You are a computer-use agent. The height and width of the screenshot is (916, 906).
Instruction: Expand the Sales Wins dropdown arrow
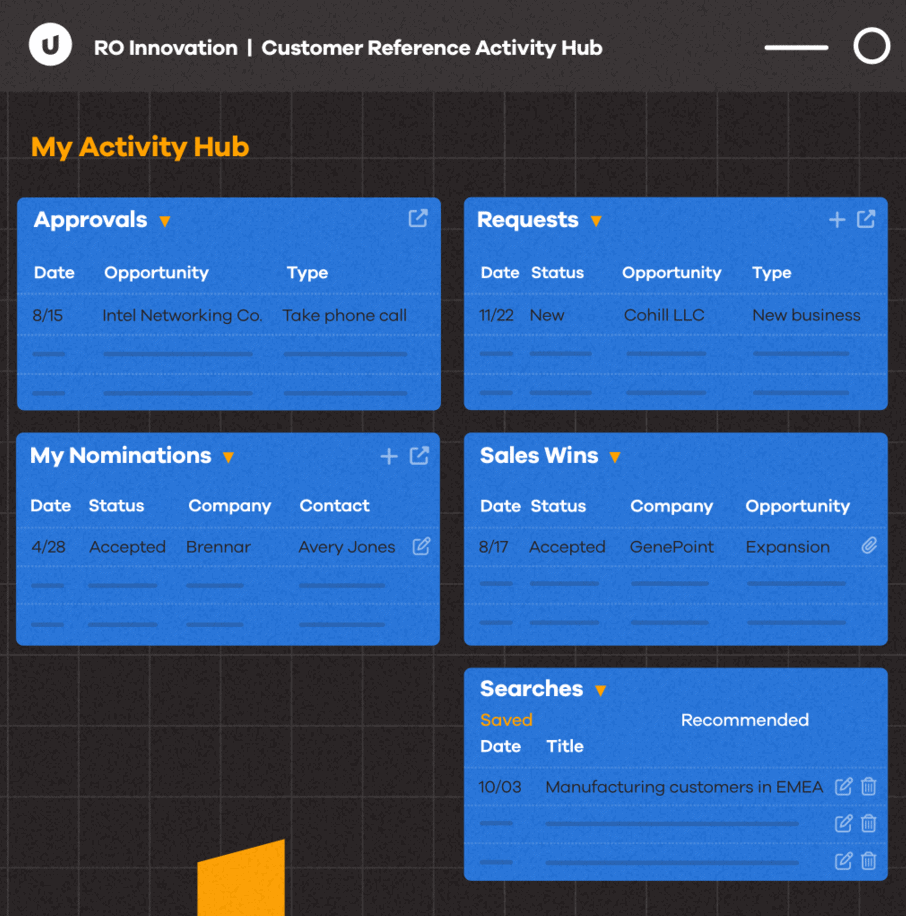(615, 457)
